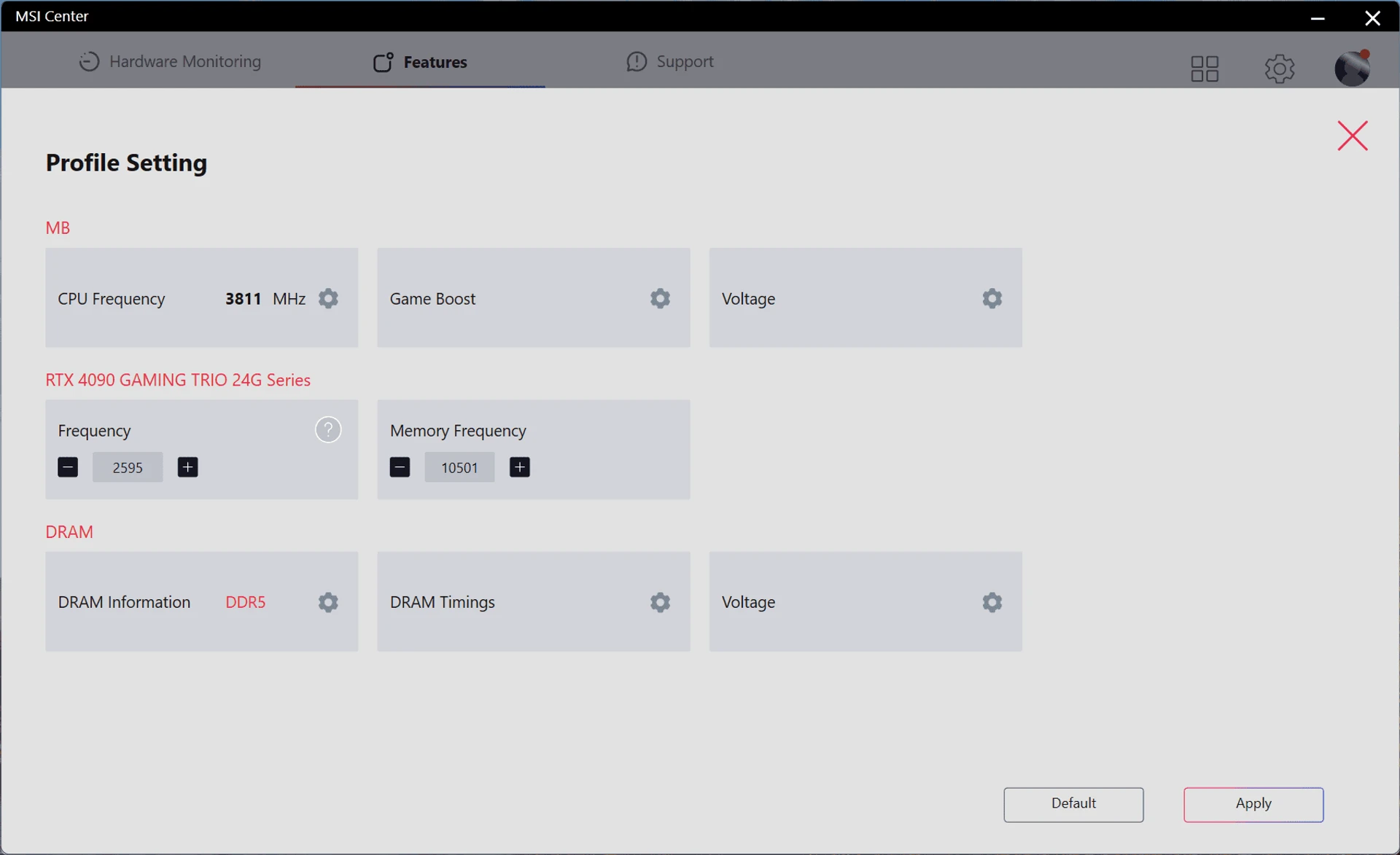Viewport: 1400px width, 855px height.
Task: Open DRAM Voltage settings gear
Action: (992, 602)
